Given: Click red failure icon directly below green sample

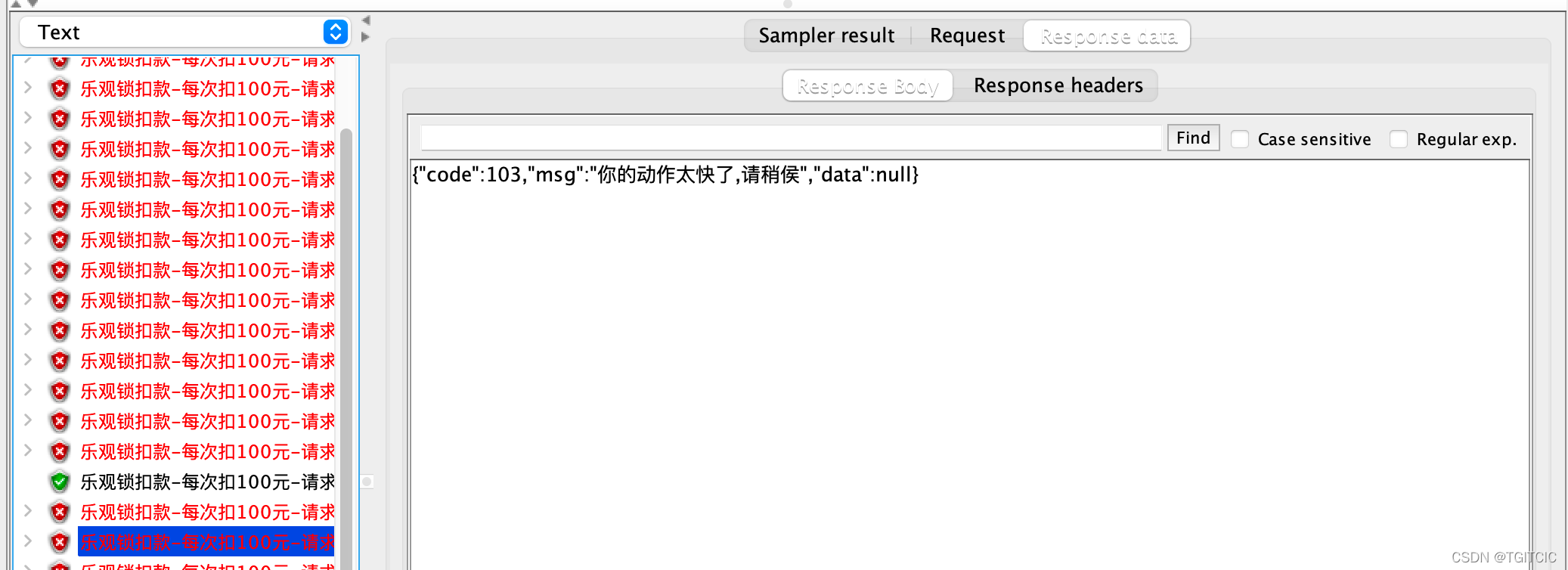Looking at the screenshot, I should tap(60, 512).
